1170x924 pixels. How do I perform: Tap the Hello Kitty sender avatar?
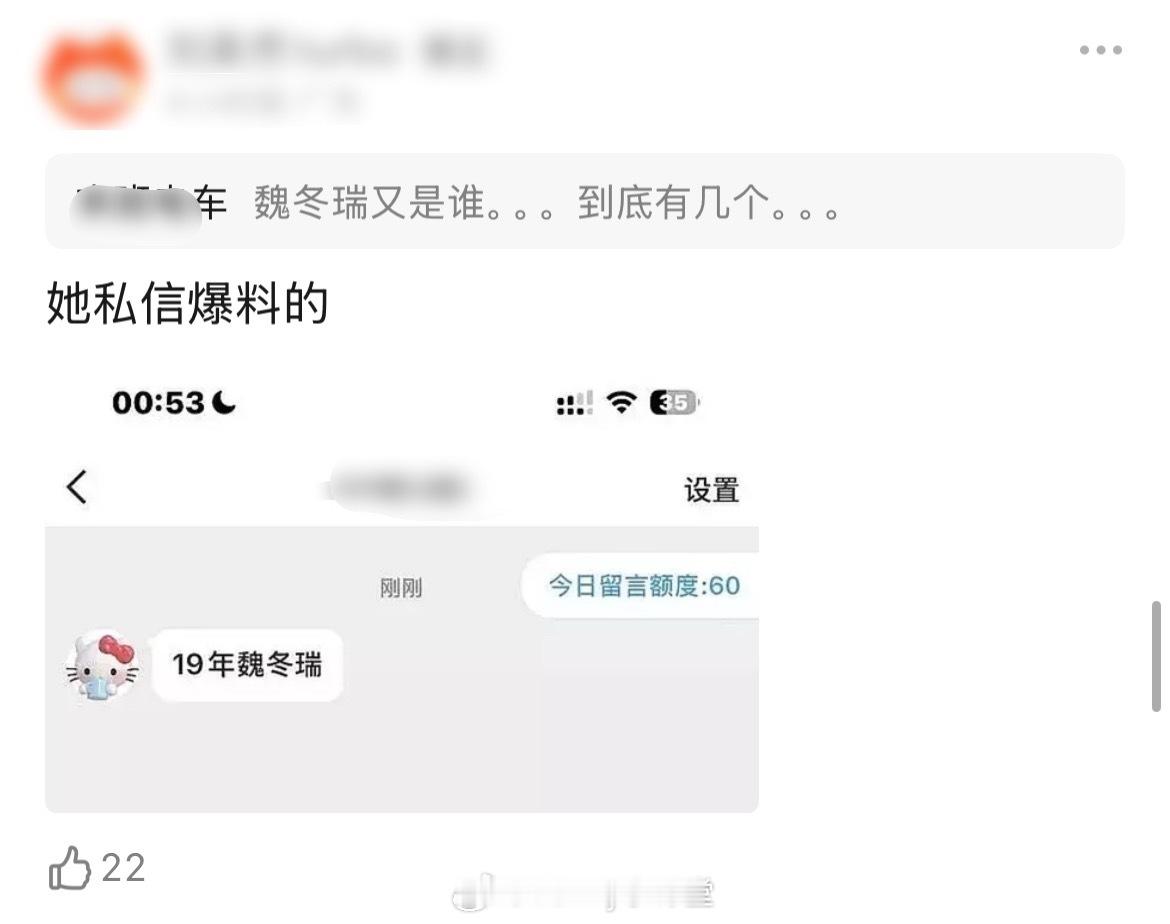click(x=102, y=665)
